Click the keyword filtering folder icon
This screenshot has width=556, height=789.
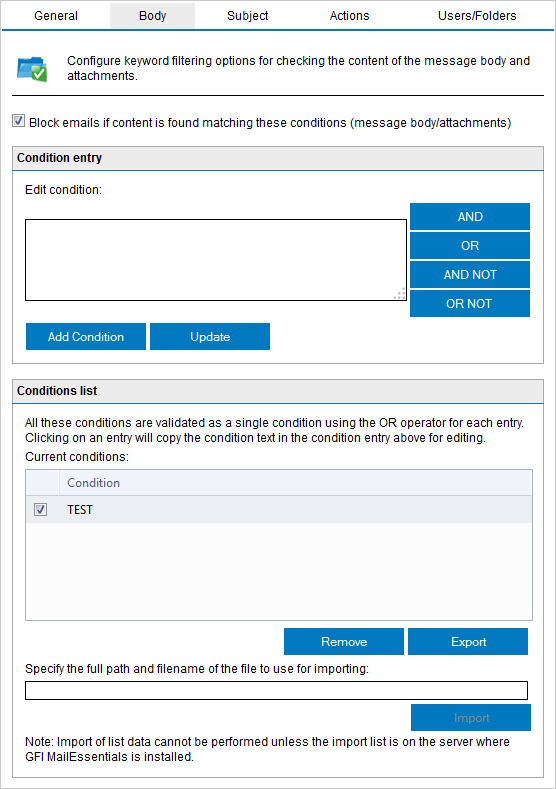pyautogui.click(x=32, y=69)
